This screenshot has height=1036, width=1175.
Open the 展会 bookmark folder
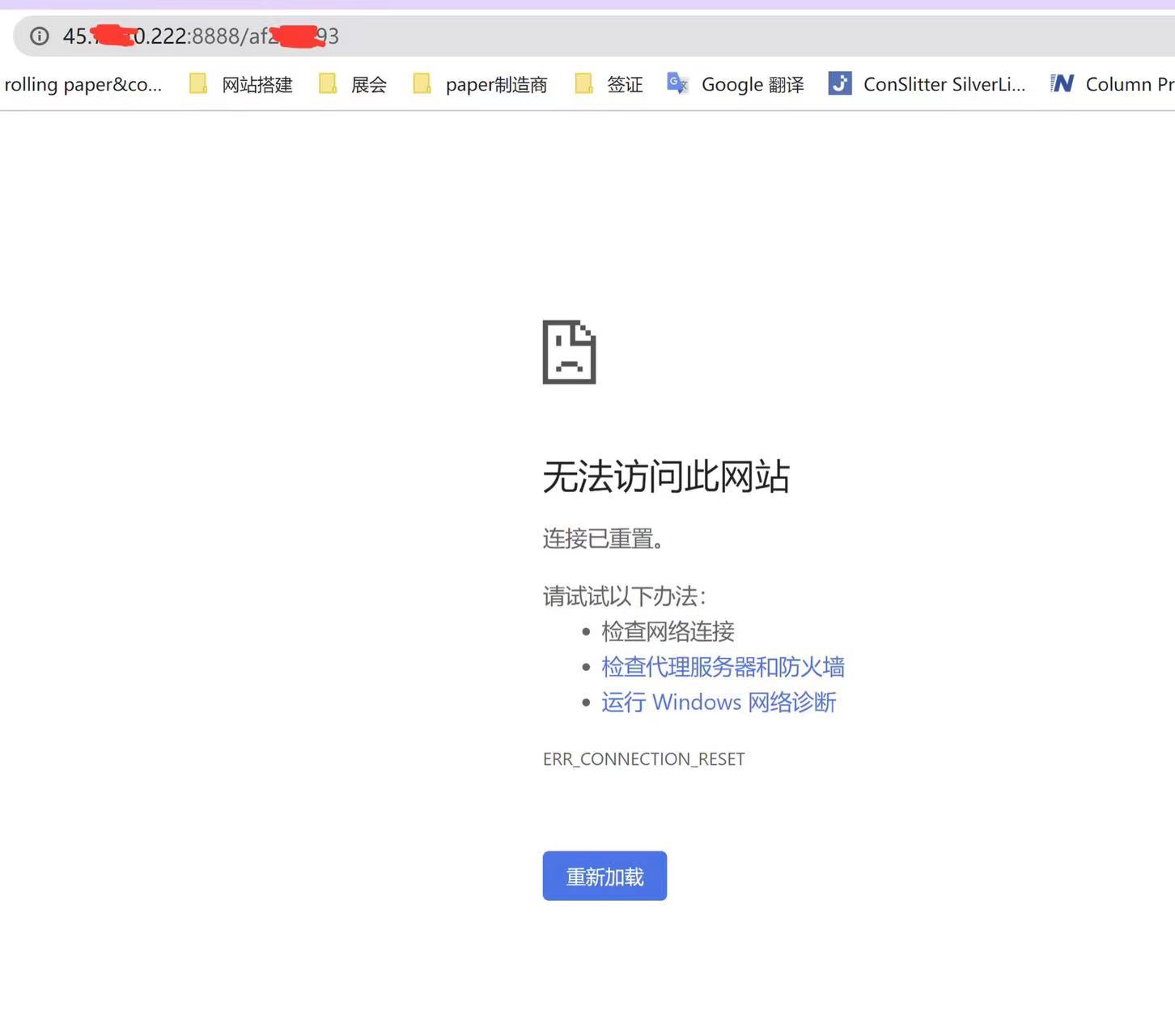tap(353, 84)
